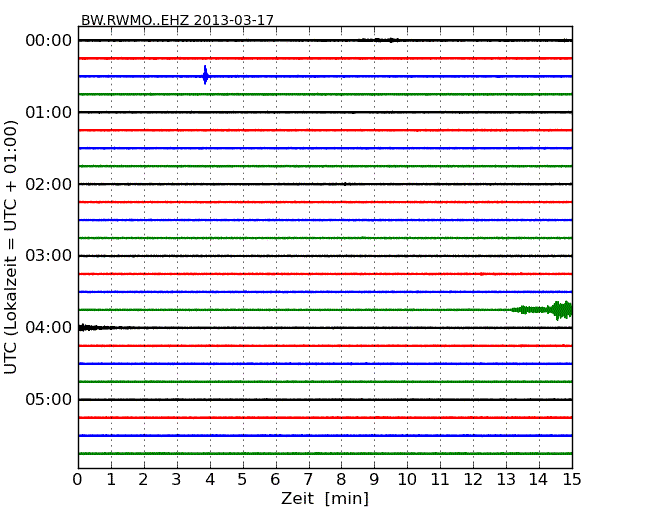This screenshot has height=520, width=650.
Task: Click the 01:00 time label
Action: coord(49,112)
